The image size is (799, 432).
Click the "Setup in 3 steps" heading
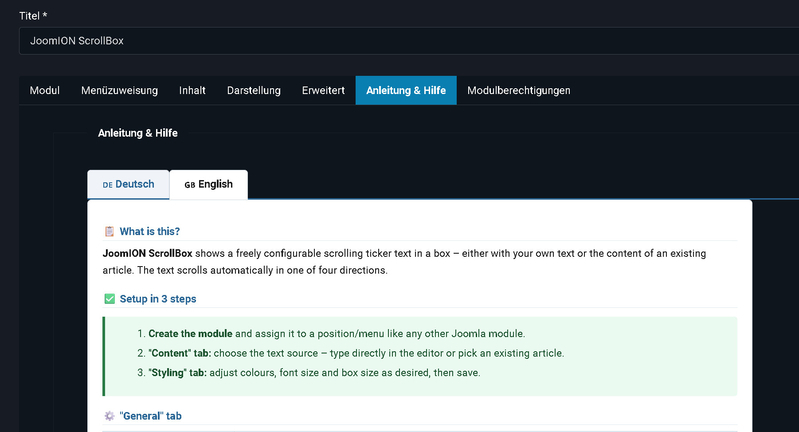158,299
